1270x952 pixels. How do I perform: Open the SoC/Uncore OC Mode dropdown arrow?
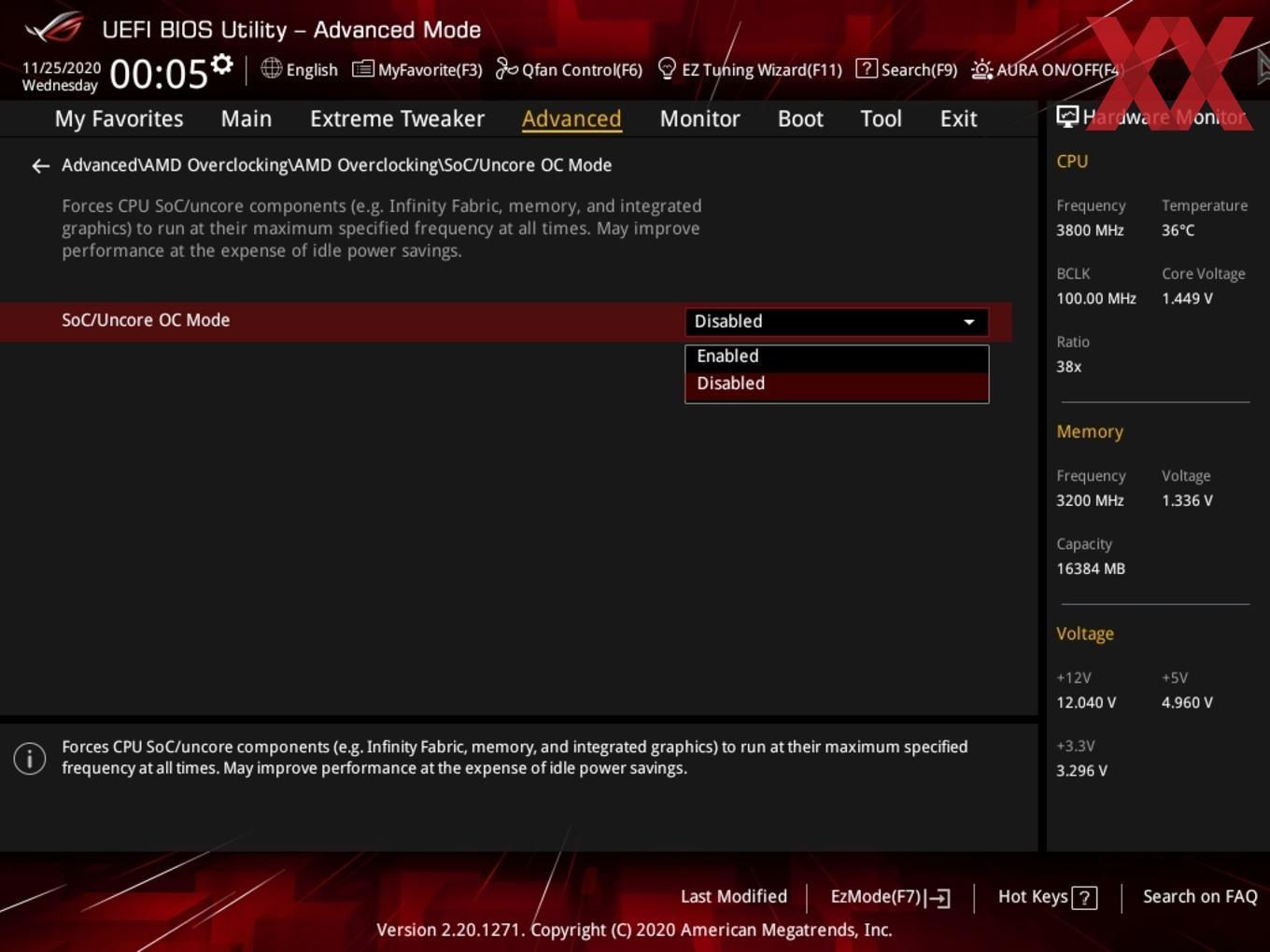tap(969, 322)
